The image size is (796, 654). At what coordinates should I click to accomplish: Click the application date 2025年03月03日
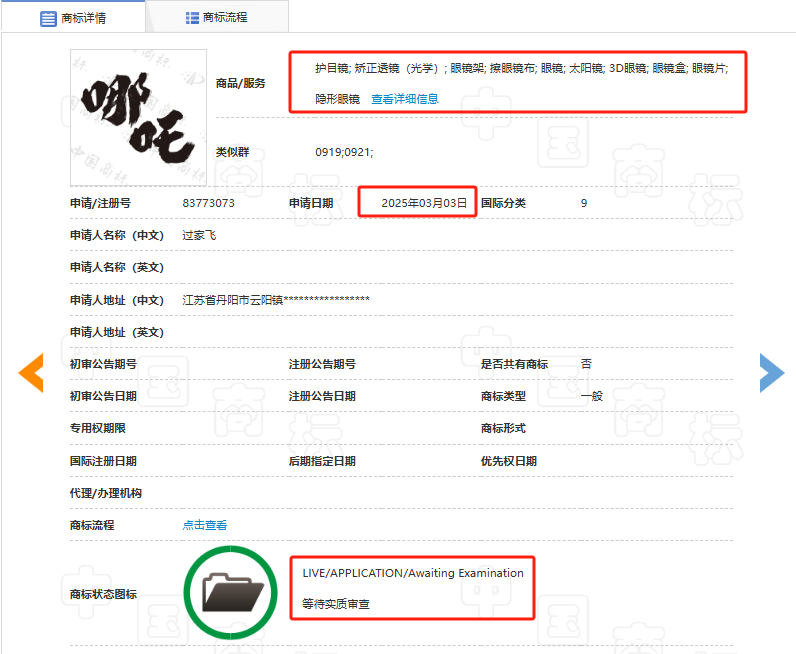click(x=424, y=203)
